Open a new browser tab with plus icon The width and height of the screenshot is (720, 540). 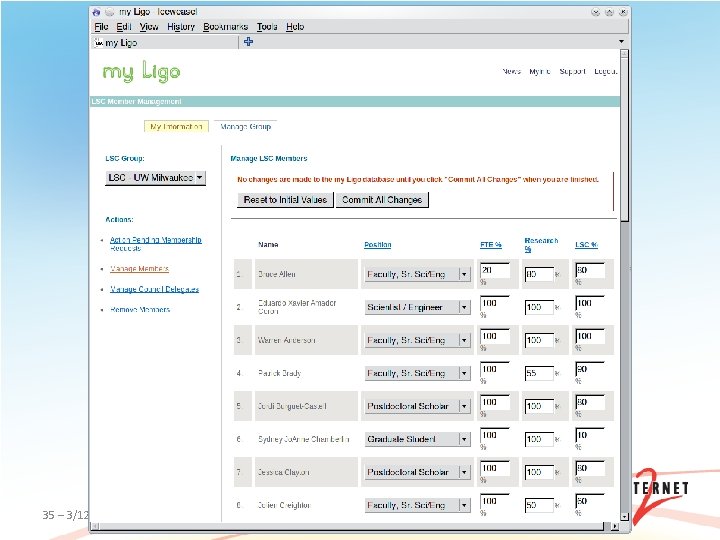point(248,42)
